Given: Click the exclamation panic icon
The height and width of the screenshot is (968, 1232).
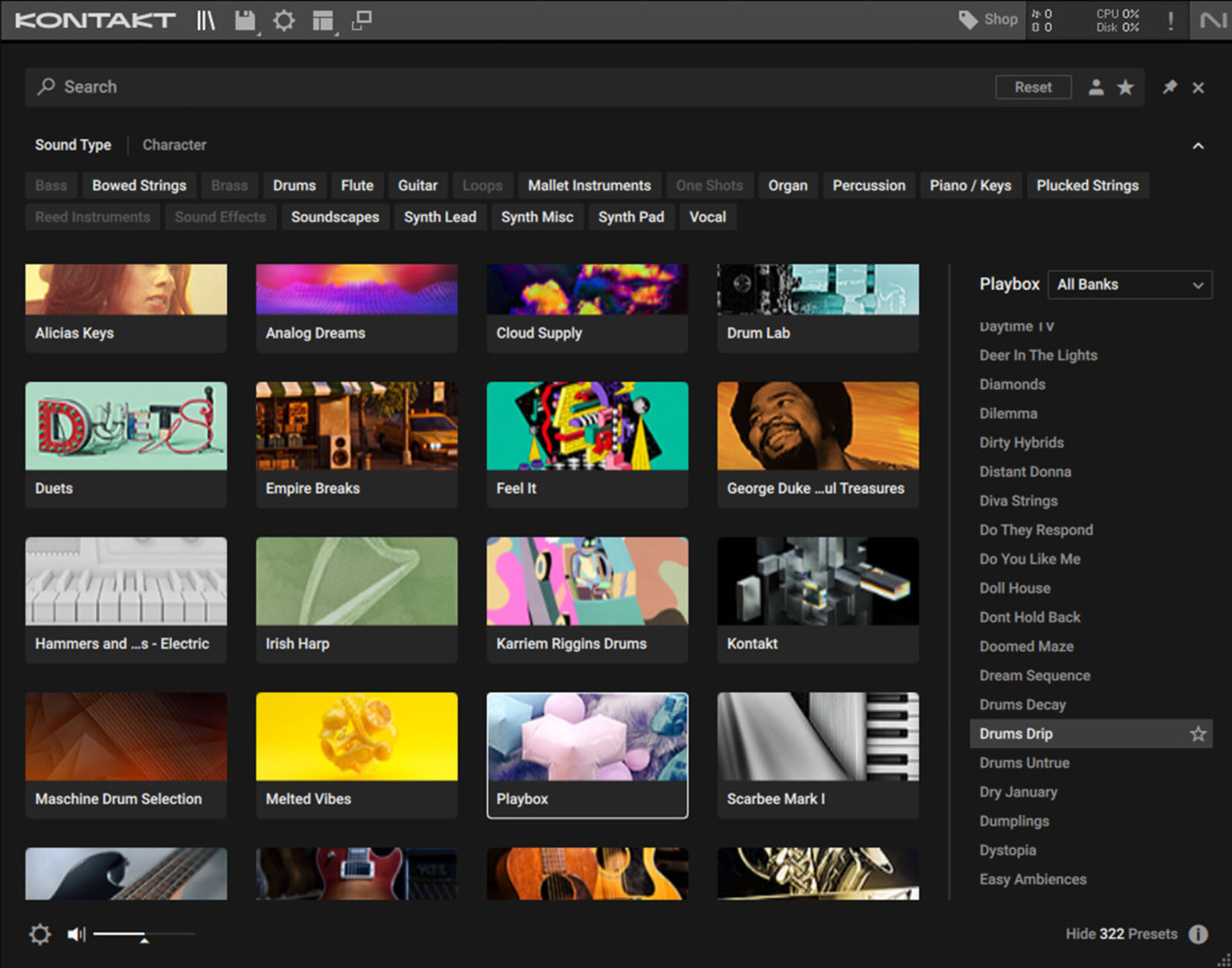Looking at the screenshot, I should pyautogui.click(x=1170, y=21).
